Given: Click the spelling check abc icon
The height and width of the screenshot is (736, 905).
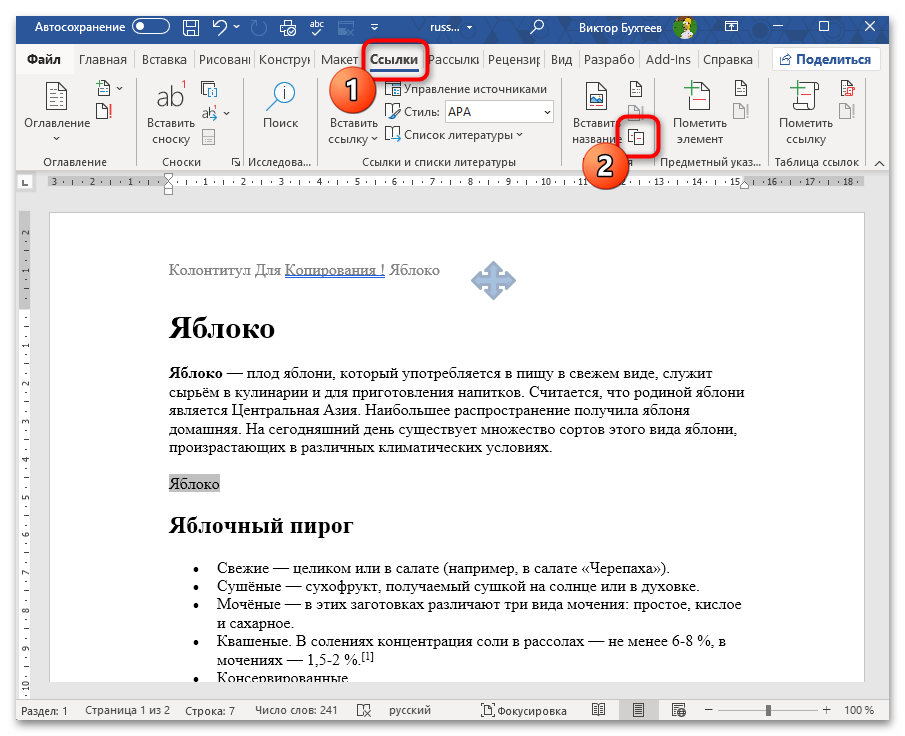Looking at the screenshot, I should pos(316,27).
